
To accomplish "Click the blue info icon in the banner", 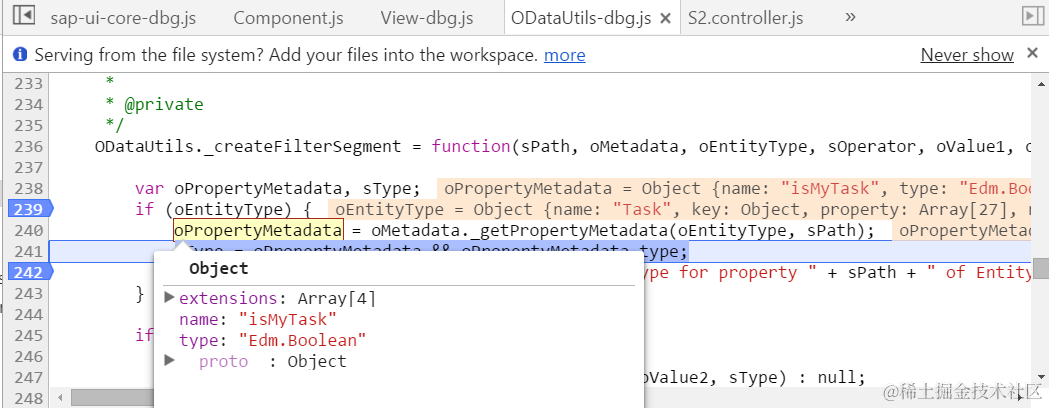I will (x=20, y=54).
